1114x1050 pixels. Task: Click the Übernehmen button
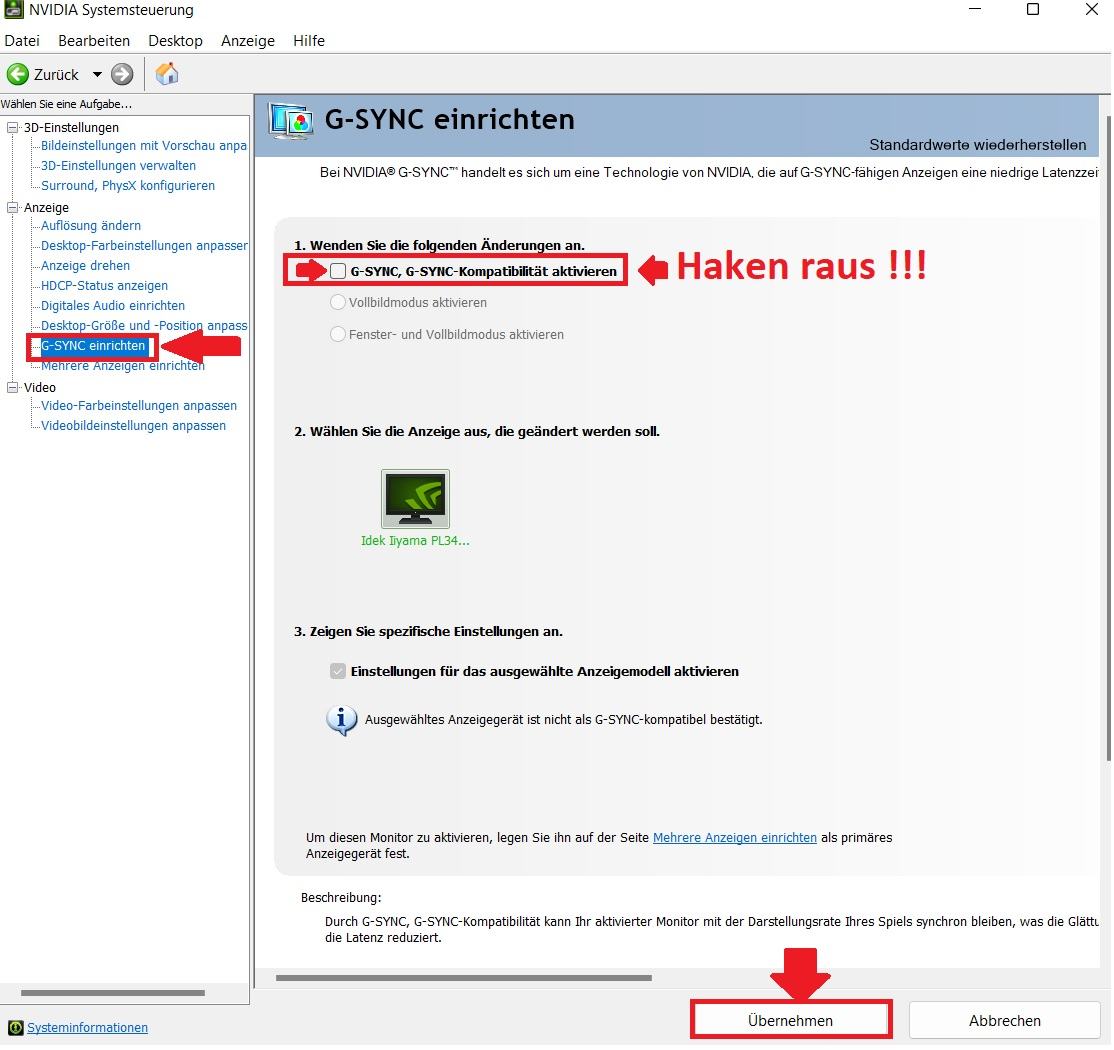click(x=790, y=1021)
